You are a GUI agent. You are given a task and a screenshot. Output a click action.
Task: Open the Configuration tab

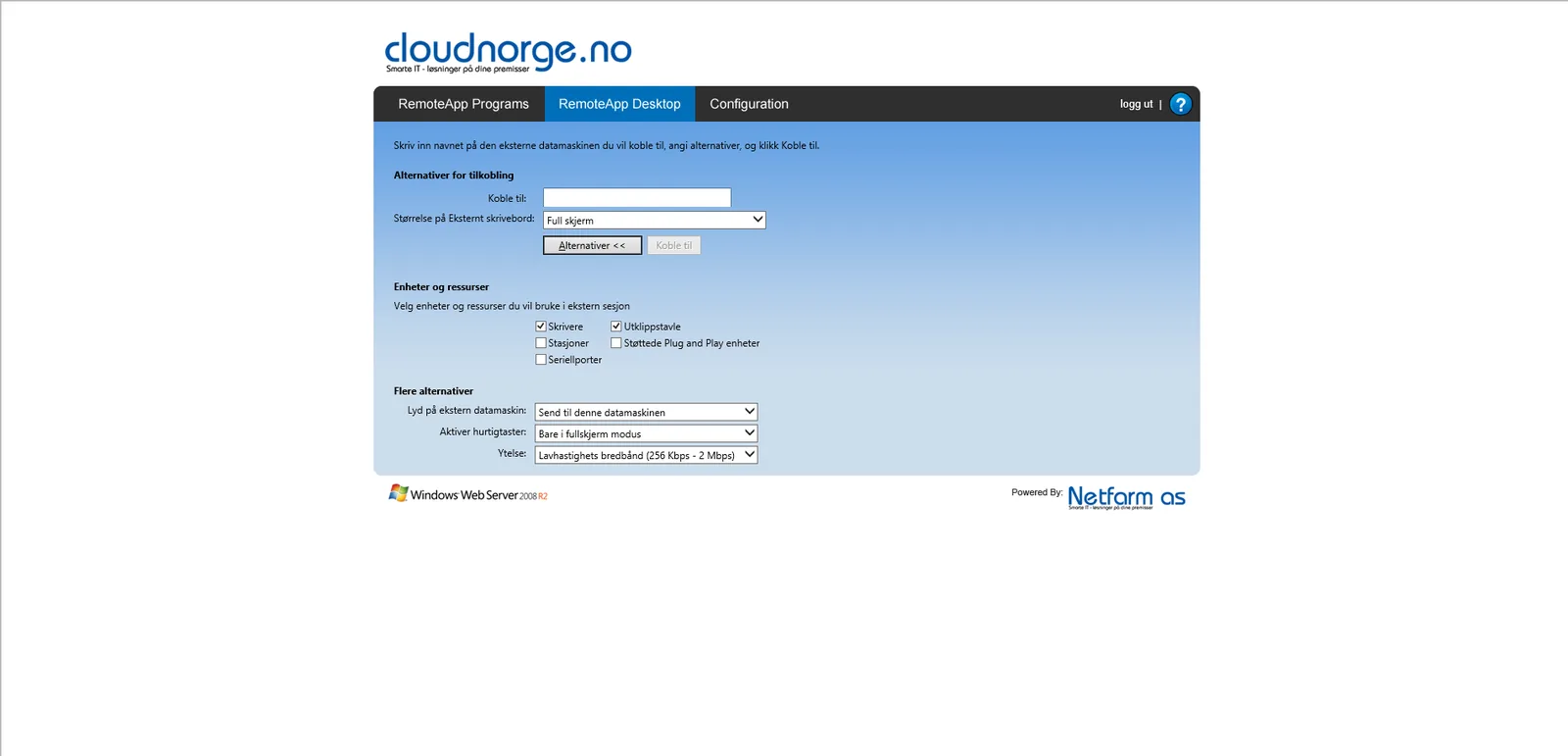(x=749, y=104)
